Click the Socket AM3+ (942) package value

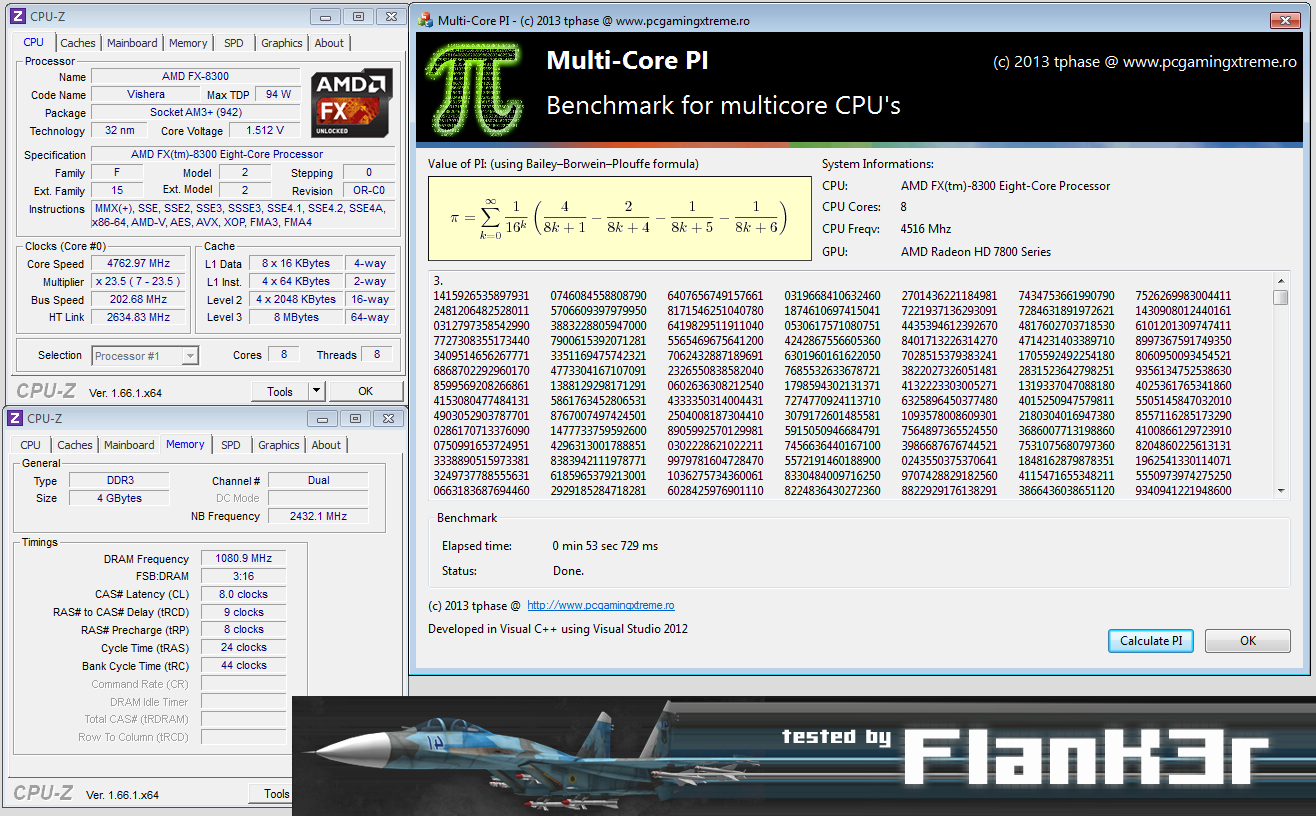(195, 112)
